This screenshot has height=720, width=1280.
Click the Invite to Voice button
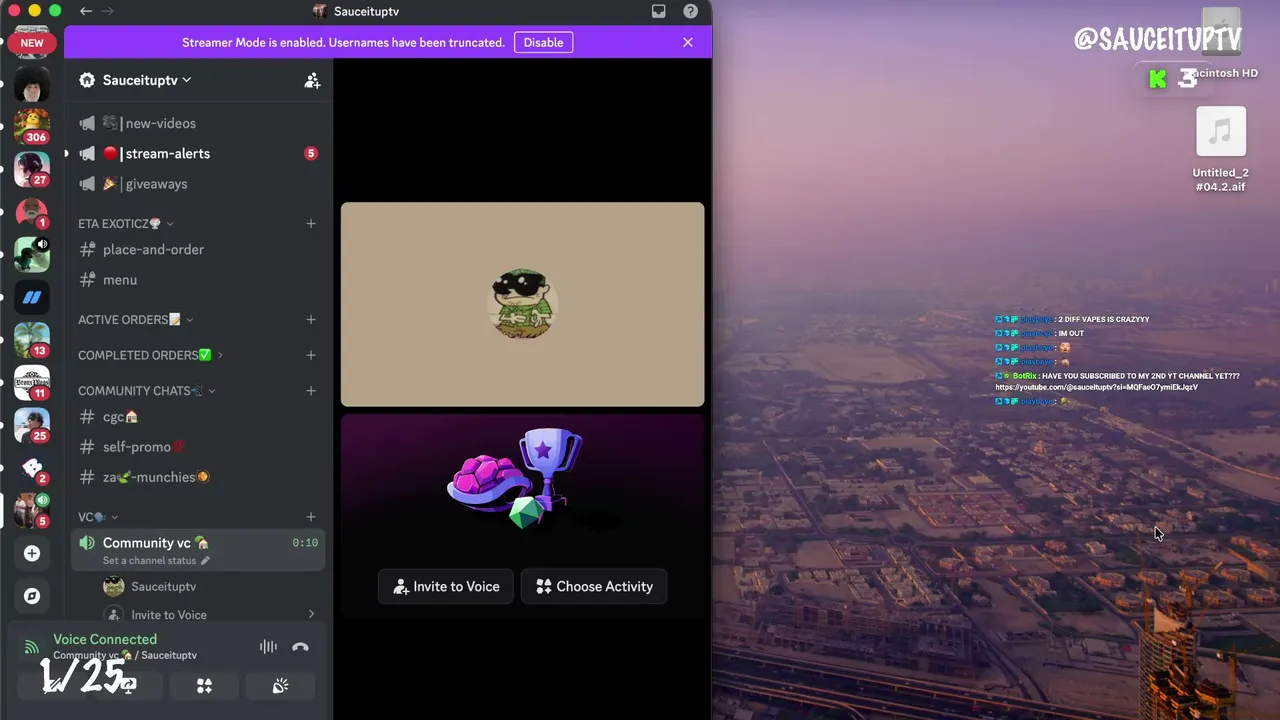[x=445, y=586]
